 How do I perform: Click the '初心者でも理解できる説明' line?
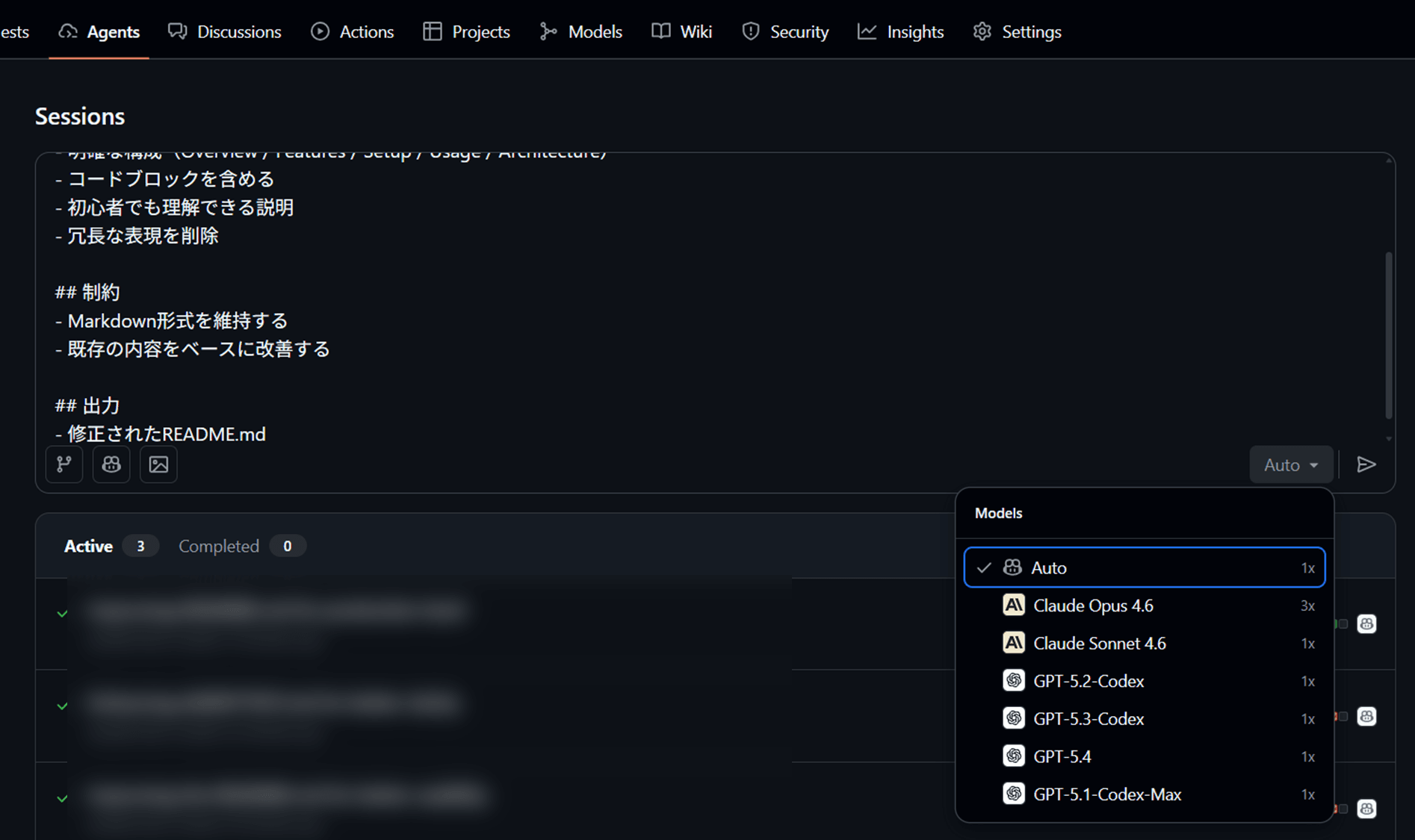point(181,207)
